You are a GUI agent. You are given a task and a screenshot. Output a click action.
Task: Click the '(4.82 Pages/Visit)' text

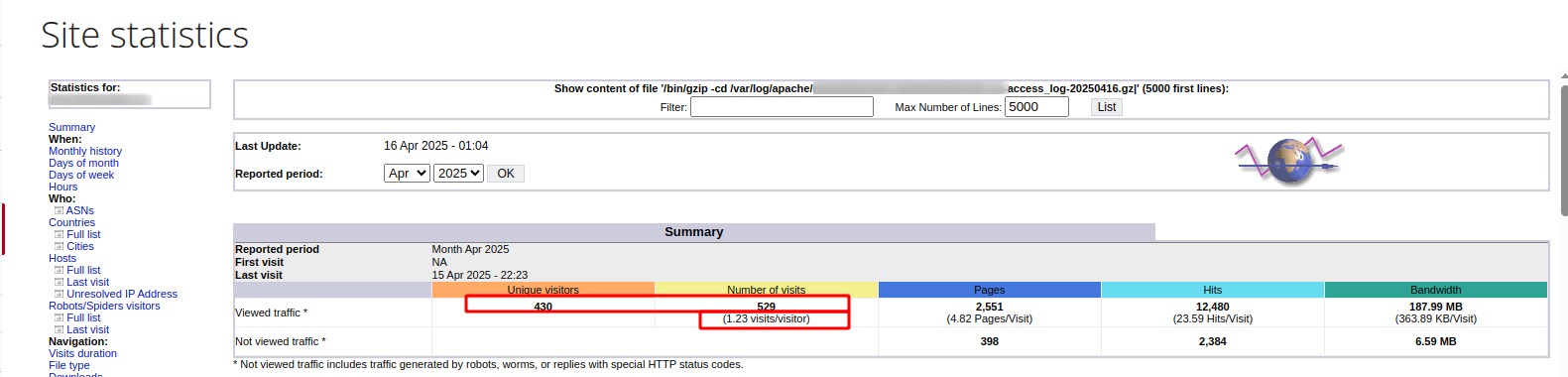tap(990, 318)
